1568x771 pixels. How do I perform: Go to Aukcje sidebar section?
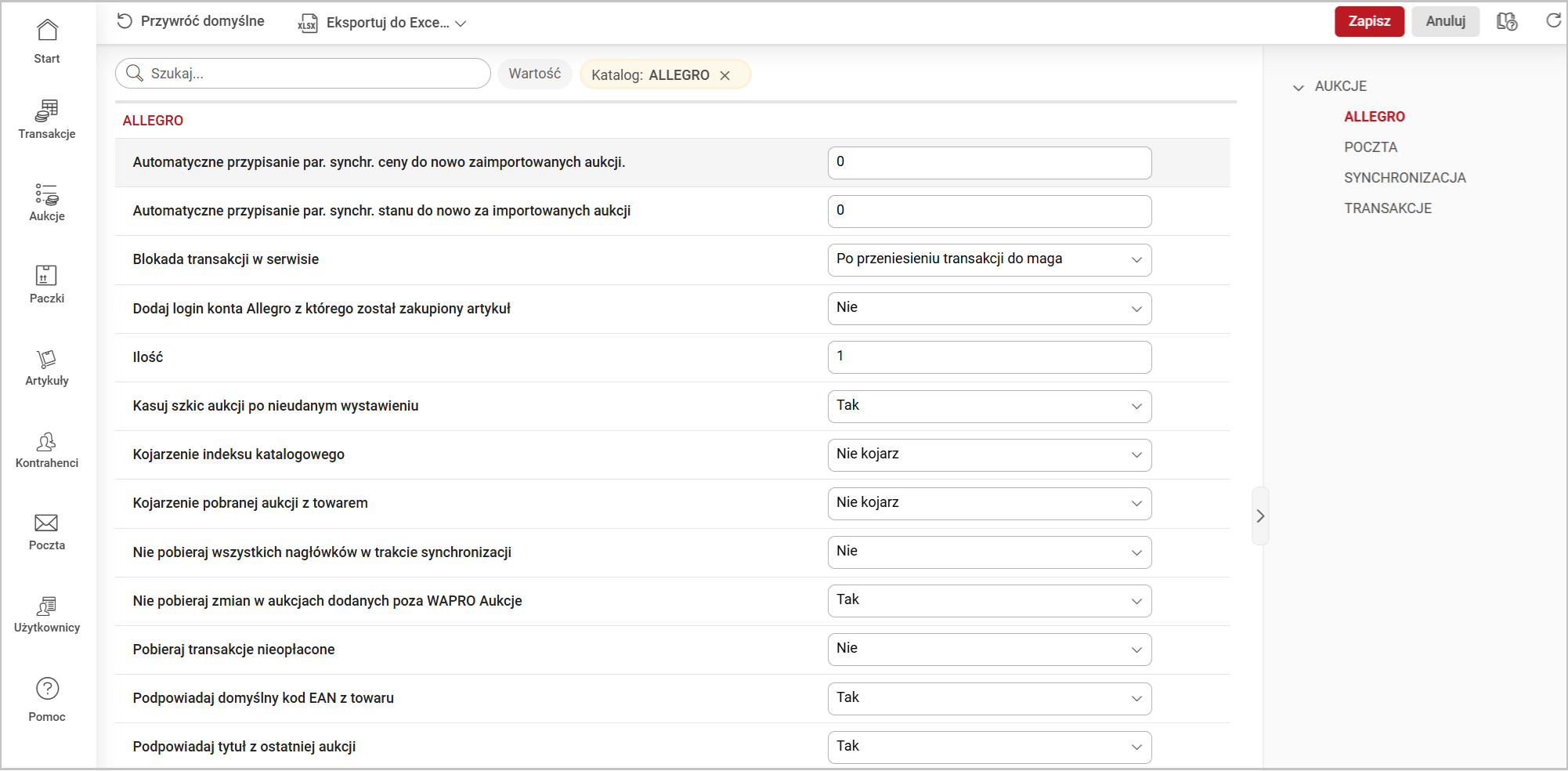tap(47, 202)
